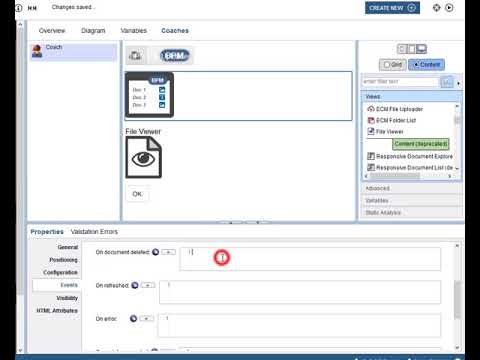Switch to the Overview tab
Screen dimensions: 480x360
point(52,31)
